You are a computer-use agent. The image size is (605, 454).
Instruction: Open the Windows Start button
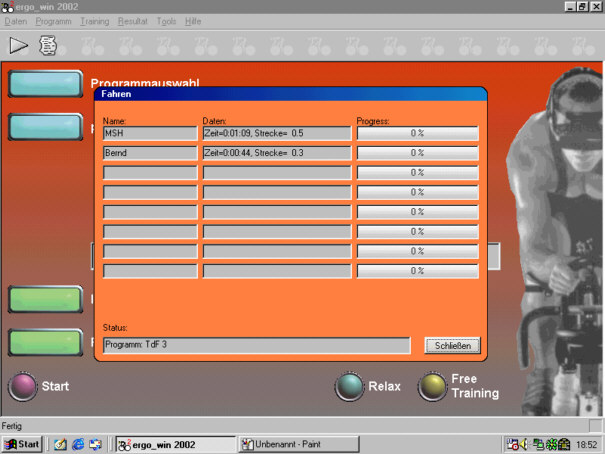[x=22, y=443]
